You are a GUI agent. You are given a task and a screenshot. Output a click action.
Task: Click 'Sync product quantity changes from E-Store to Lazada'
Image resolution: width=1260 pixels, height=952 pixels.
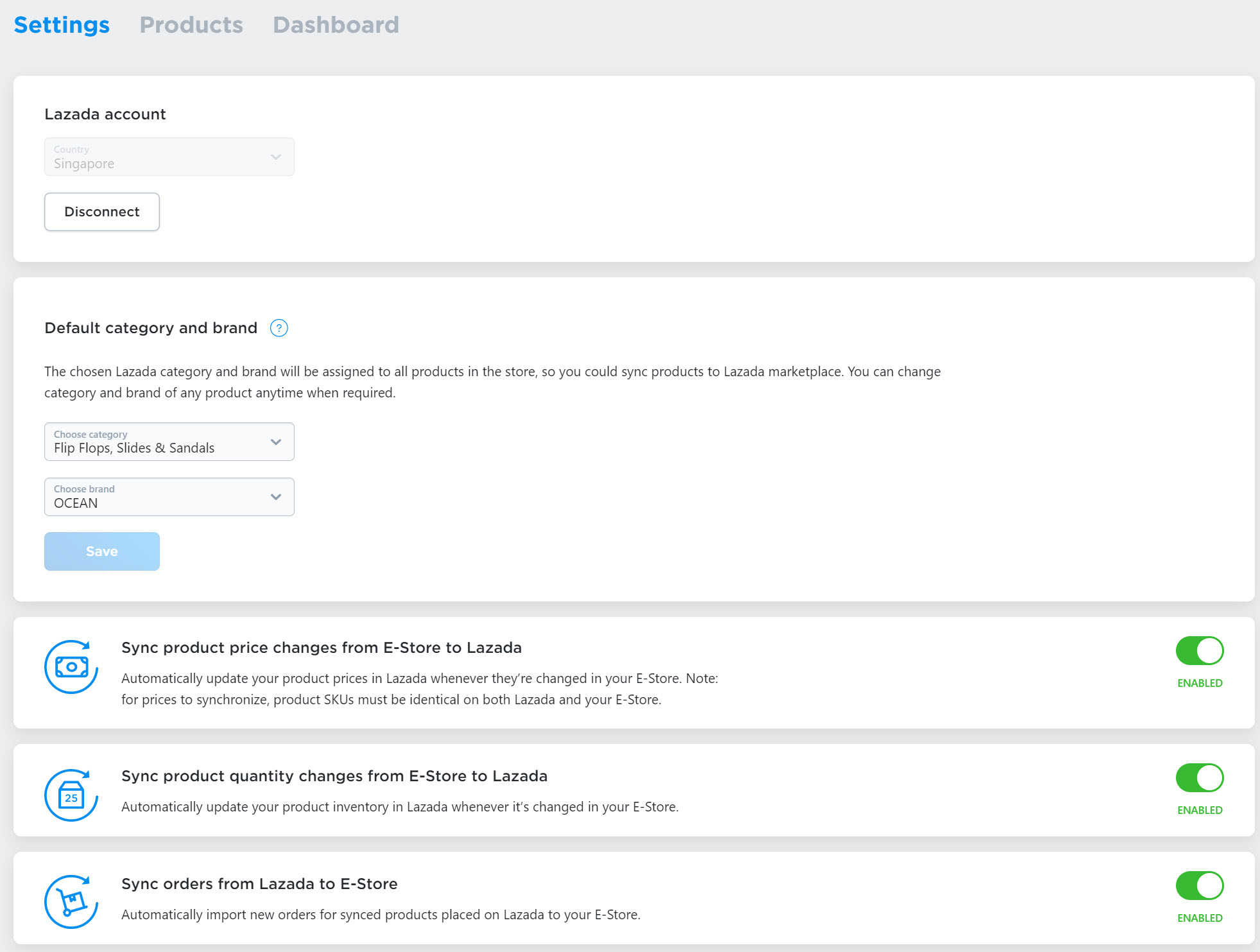tap(334, 776)
